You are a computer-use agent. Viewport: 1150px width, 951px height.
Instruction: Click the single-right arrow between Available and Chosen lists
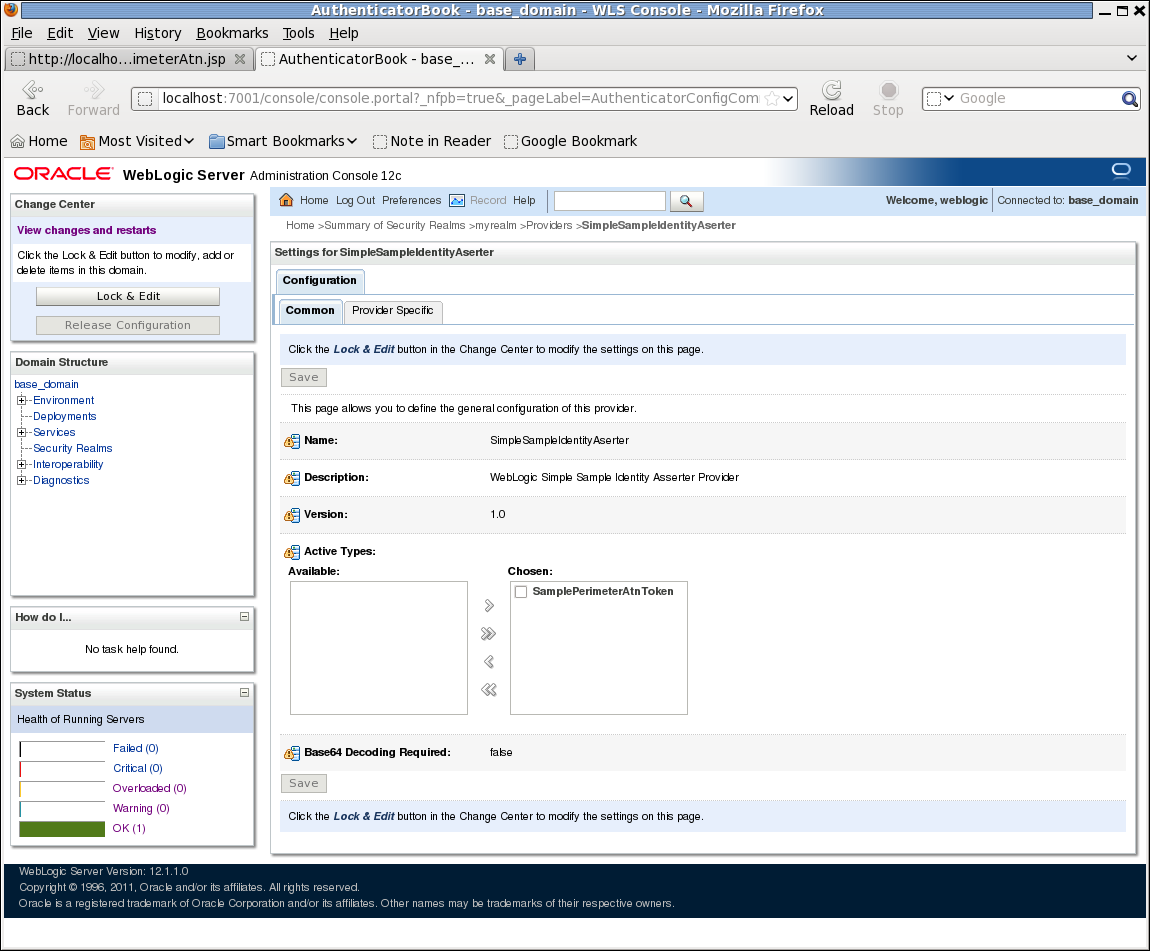tap(488, 605)
